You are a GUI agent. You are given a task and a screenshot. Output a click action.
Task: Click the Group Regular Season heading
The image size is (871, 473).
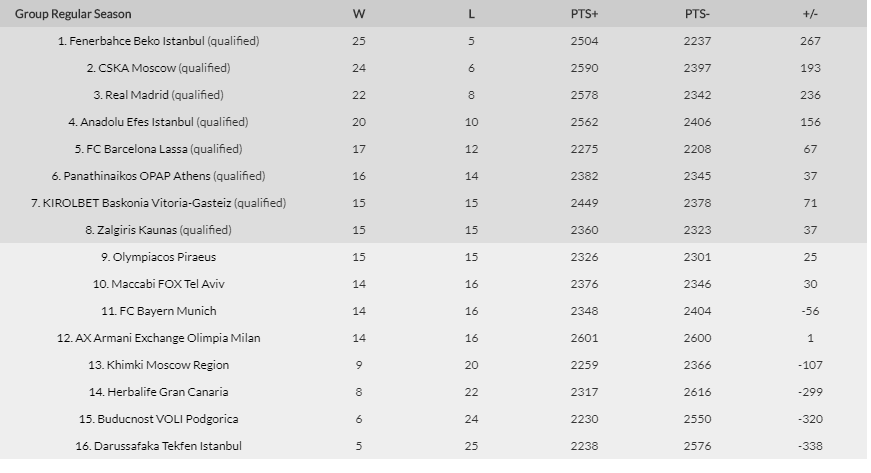click(x=73, y=14)
